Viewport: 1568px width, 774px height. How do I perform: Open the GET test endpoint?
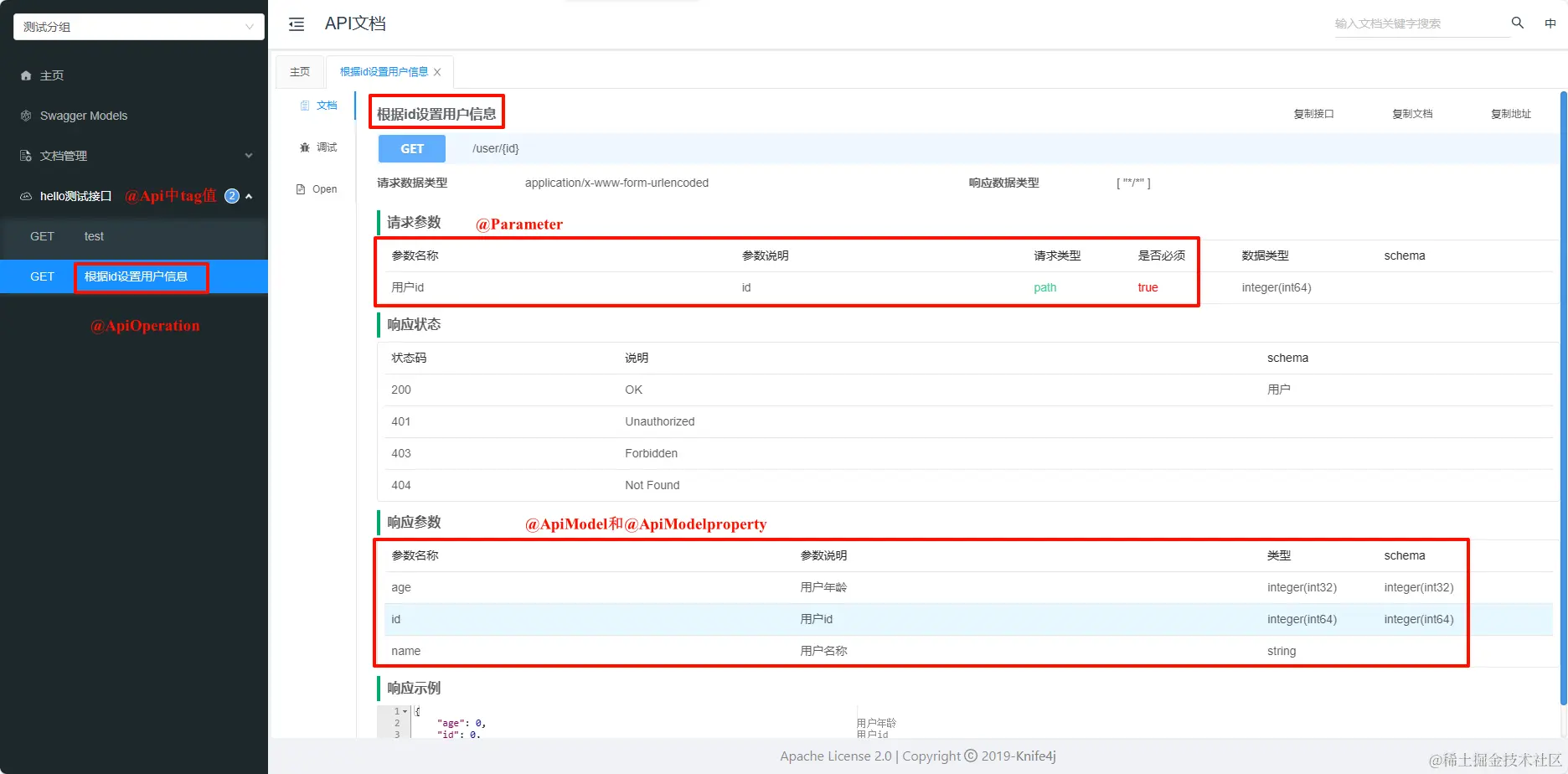point(134,236)
